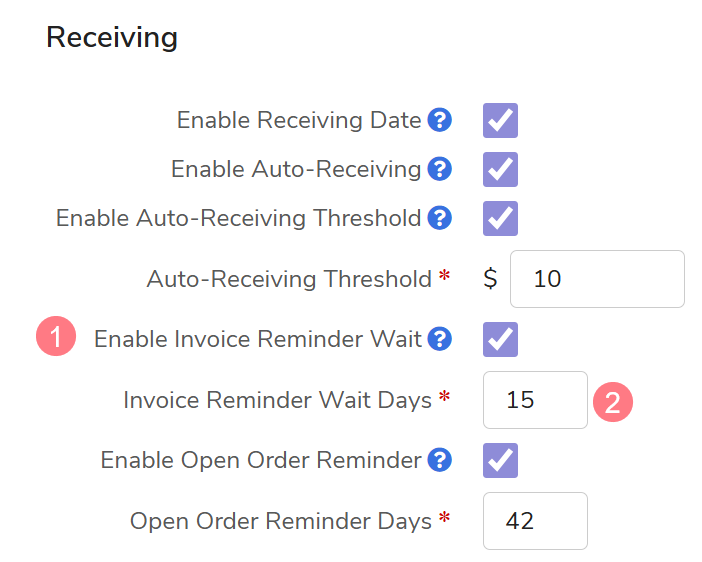Uncheck Enable Invoice Reminder Wait checkbox
The image size is (702, 562).
[x=500, y=340]
